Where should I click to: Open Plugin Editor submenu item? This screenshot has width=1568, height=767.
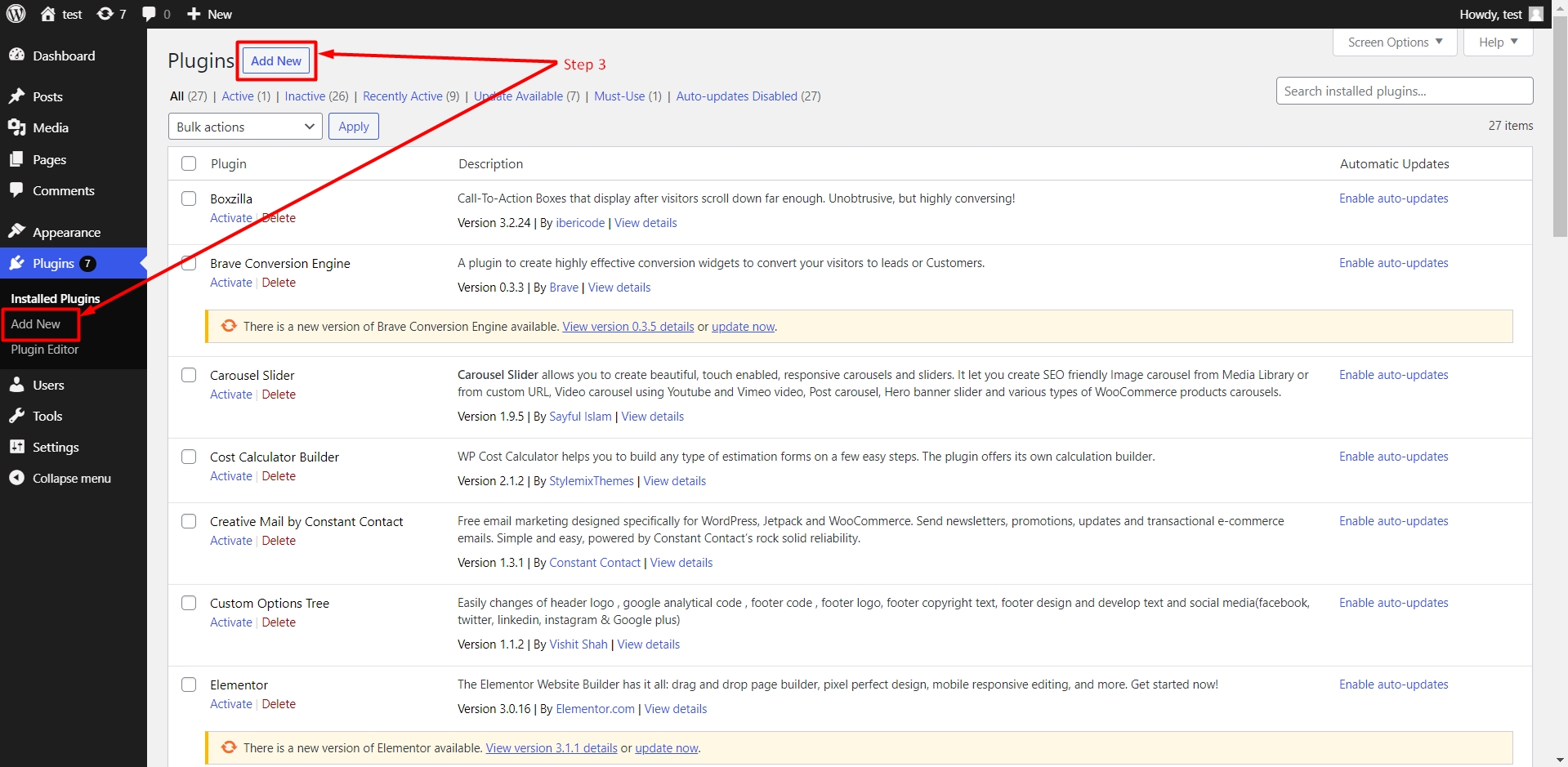tap(45, 350)
